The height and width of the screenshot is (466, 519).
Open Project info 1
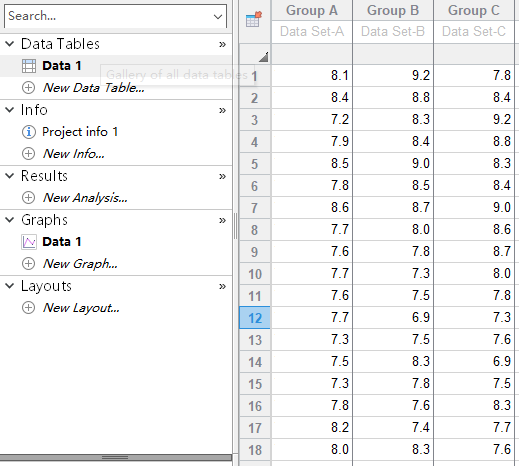(80, 132)
